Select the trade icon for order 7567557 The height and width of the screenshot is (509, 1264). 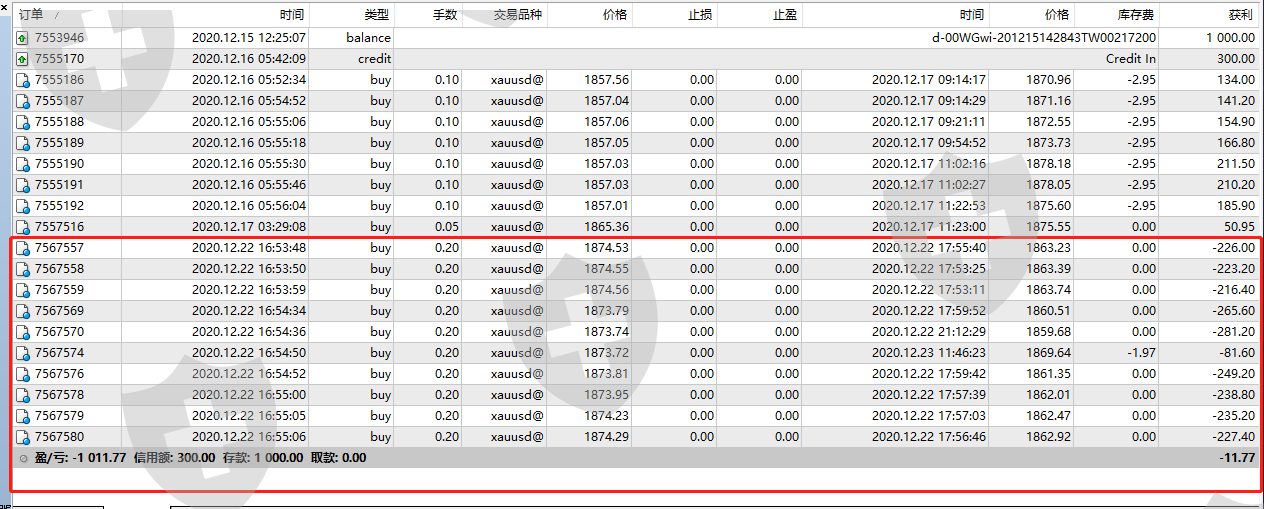click(23, 248)
